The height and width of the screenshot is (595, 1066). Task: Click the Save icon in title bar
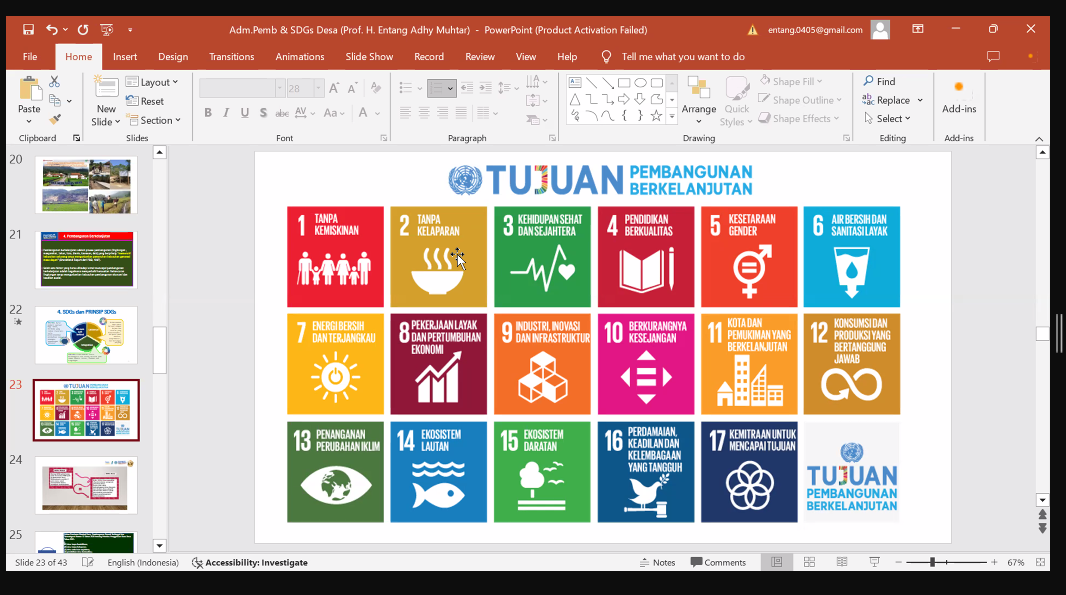coord(28,30)
